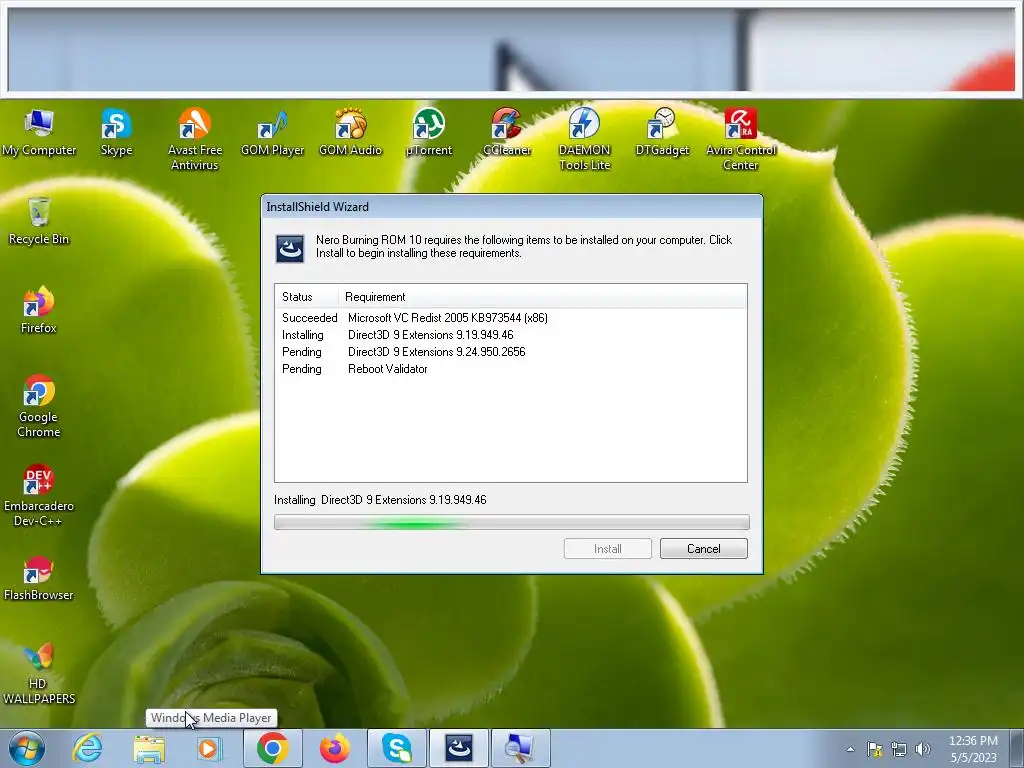Switch to the Nero installer taskbar item
This screenshot has height=768, width=1024.
(458, 748)
